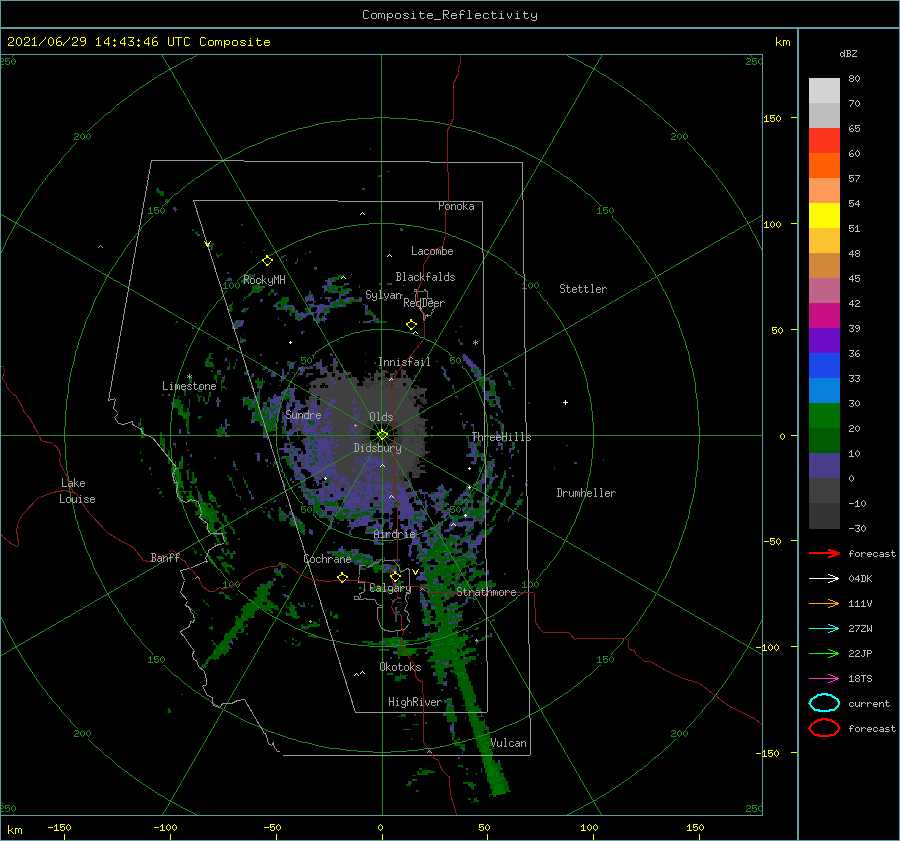Click the 18TS legend label
The image size is (900, 841).
point(860,679)
